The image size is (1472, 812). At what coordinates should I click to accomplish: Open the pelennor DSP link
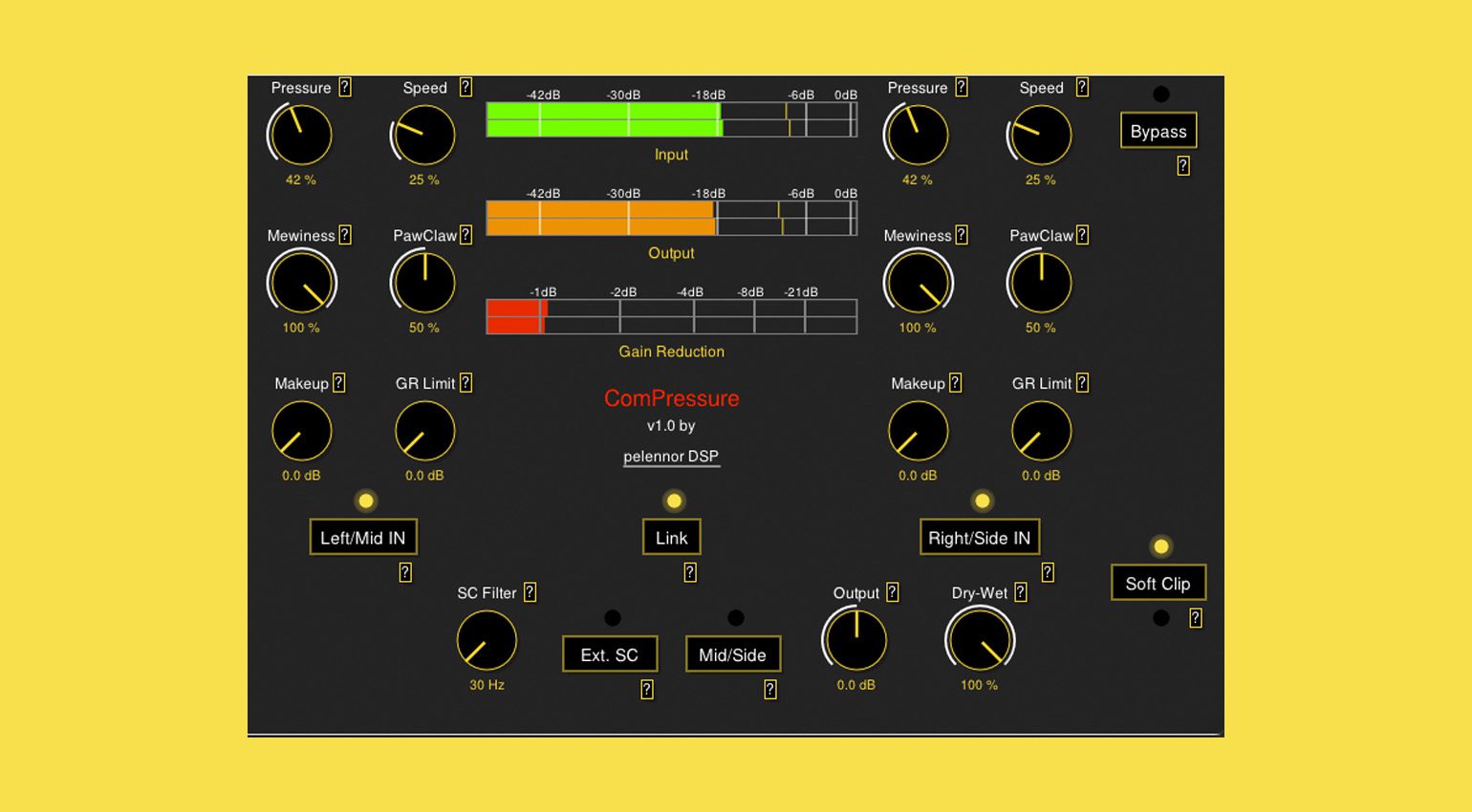coord(671,457)
